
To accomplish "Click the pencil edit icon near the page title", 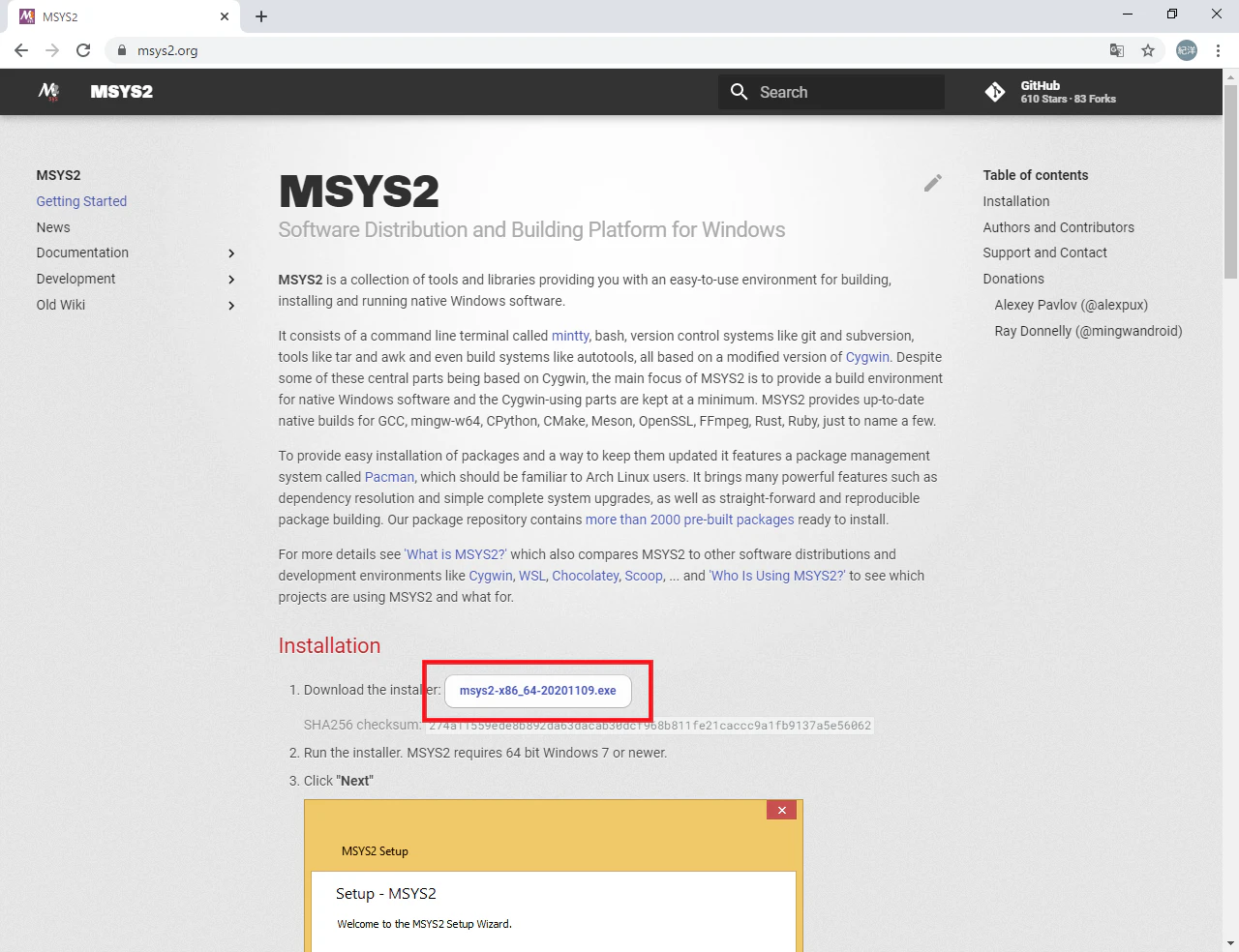I will (x=932, y=182).
